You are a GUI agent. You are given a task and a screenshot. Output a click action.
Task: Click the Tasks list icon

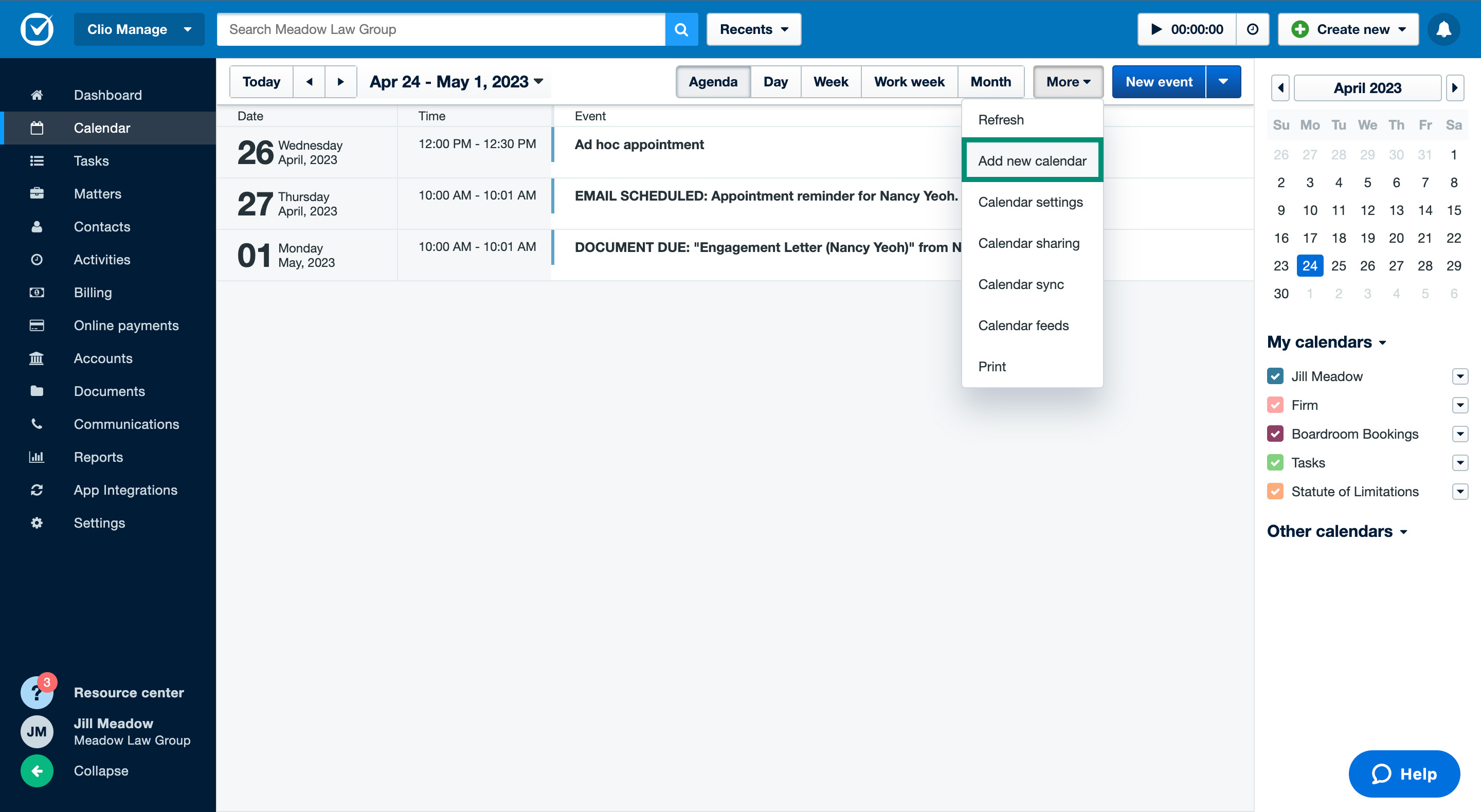37,160
